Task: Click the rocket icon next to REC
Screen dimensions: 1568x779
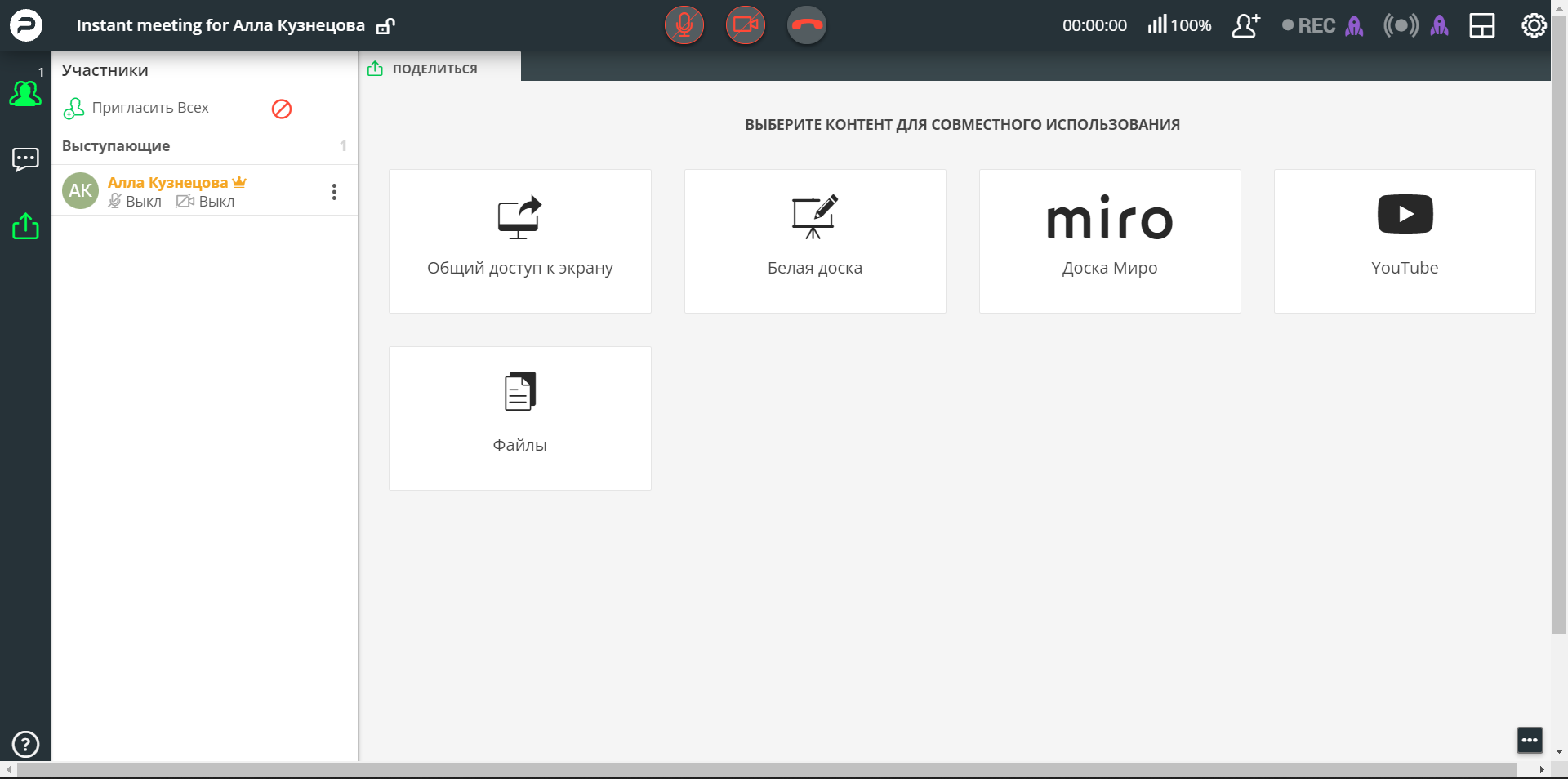Action: point(1355,26)
